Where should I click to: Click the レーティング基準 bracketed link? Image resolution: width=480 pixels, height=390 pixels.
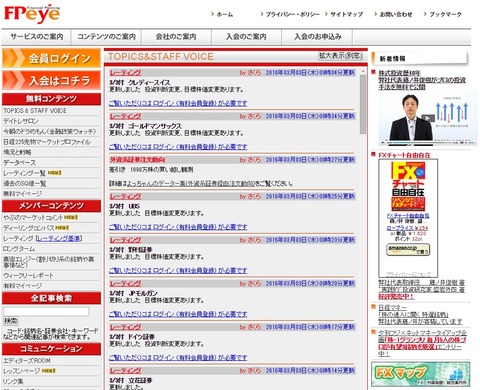pos(59,238)
